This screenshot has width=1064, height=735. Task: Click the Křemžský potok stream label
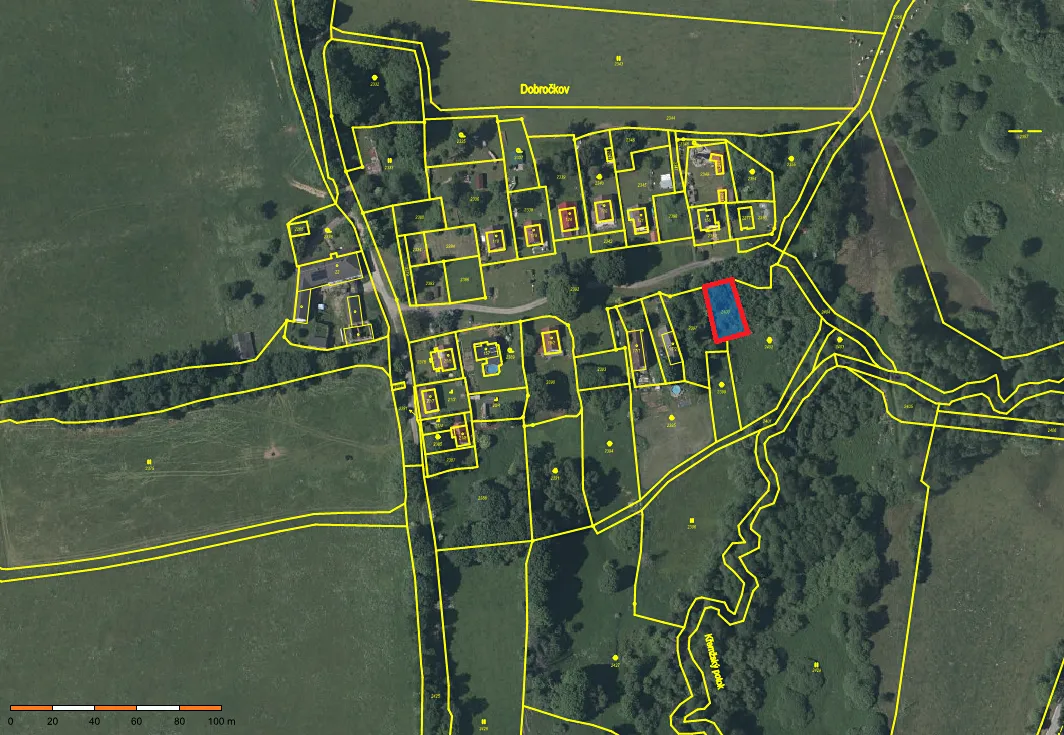point(713,661)
